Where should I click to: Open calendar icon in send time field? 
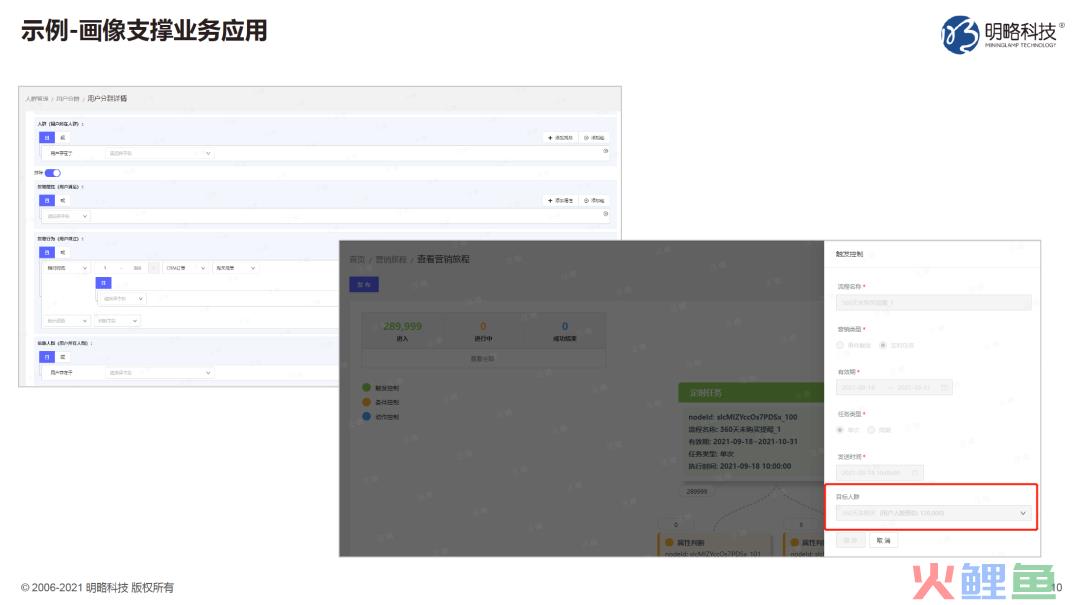point(915,473)
